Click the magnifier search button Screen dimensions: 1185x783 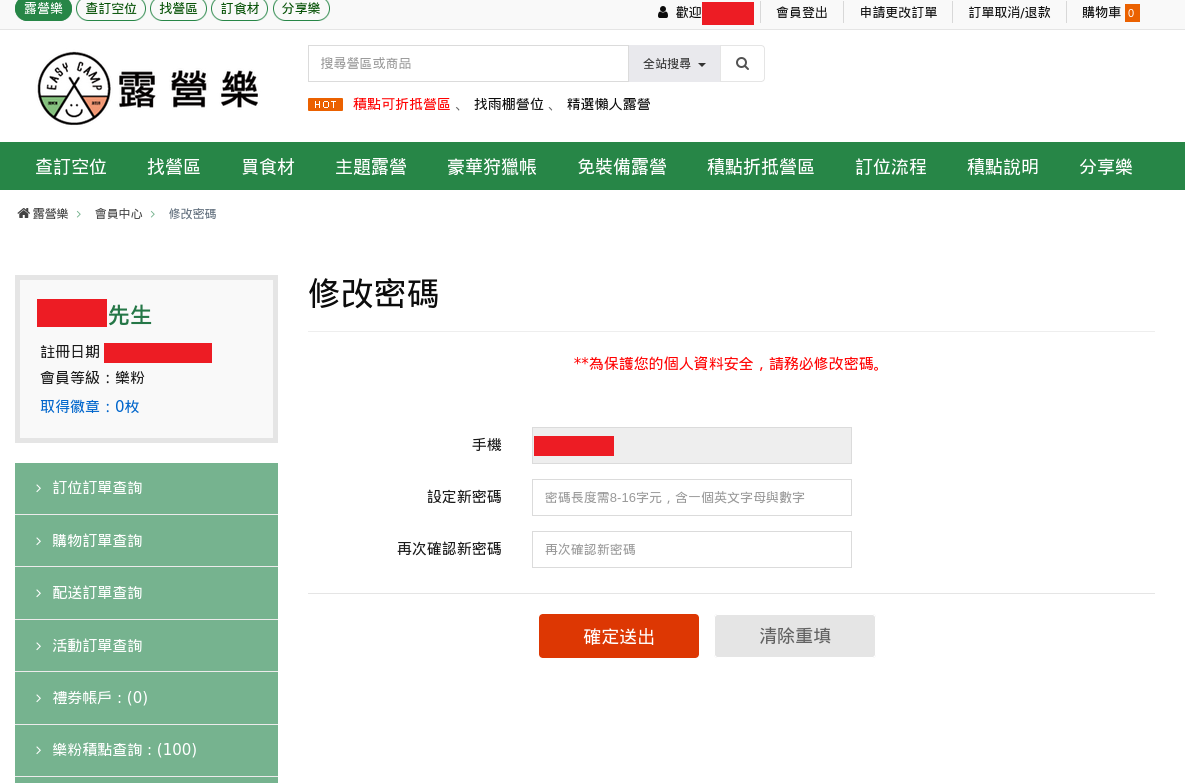[x=742, y=63]
